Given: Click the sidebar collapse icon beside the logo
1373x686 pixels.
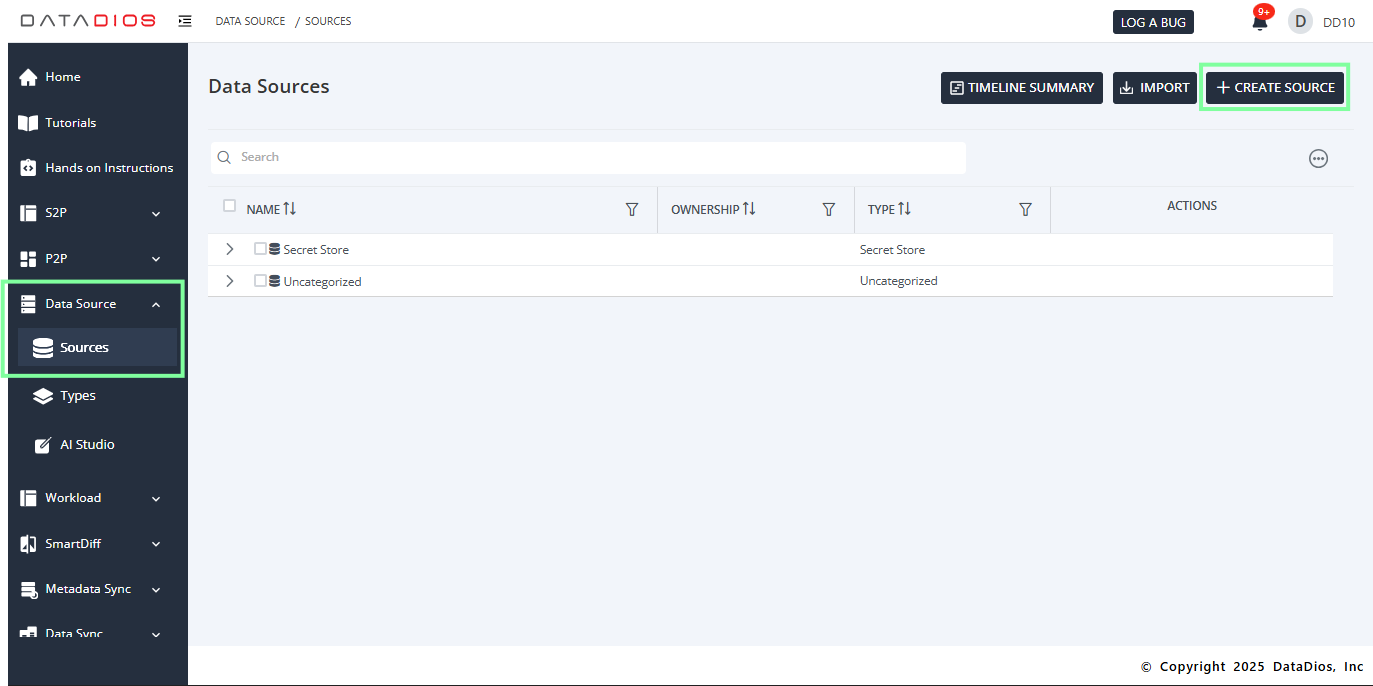Looking at the screenshot, I should (x=185, y=20).
